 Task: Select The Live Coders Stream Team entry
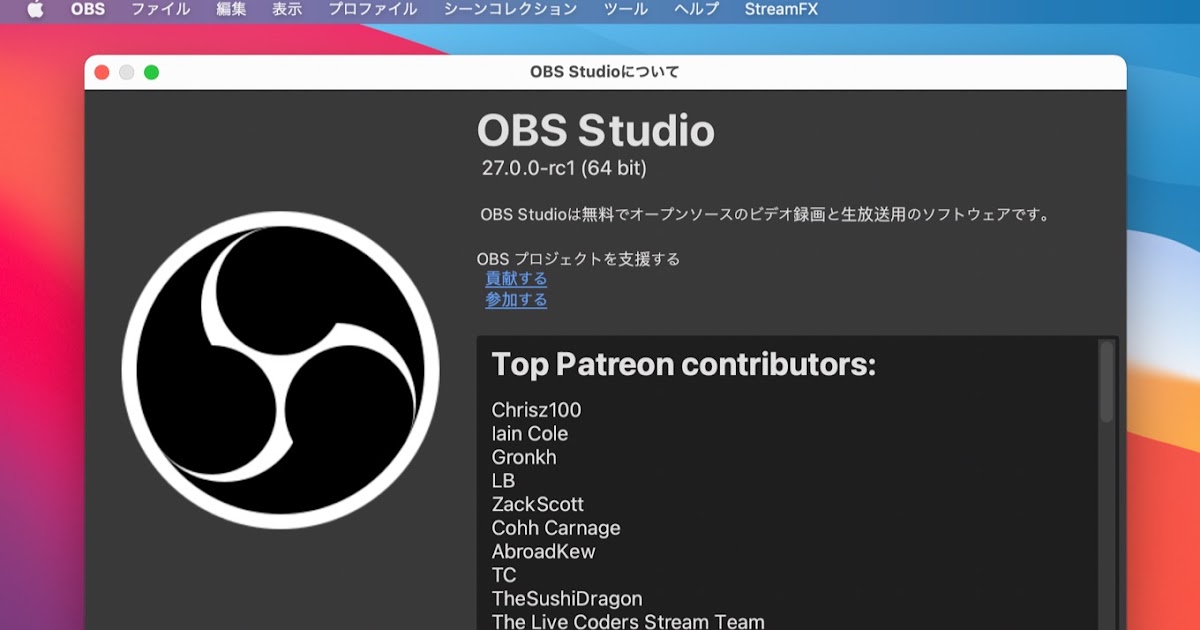pos(628,622)
